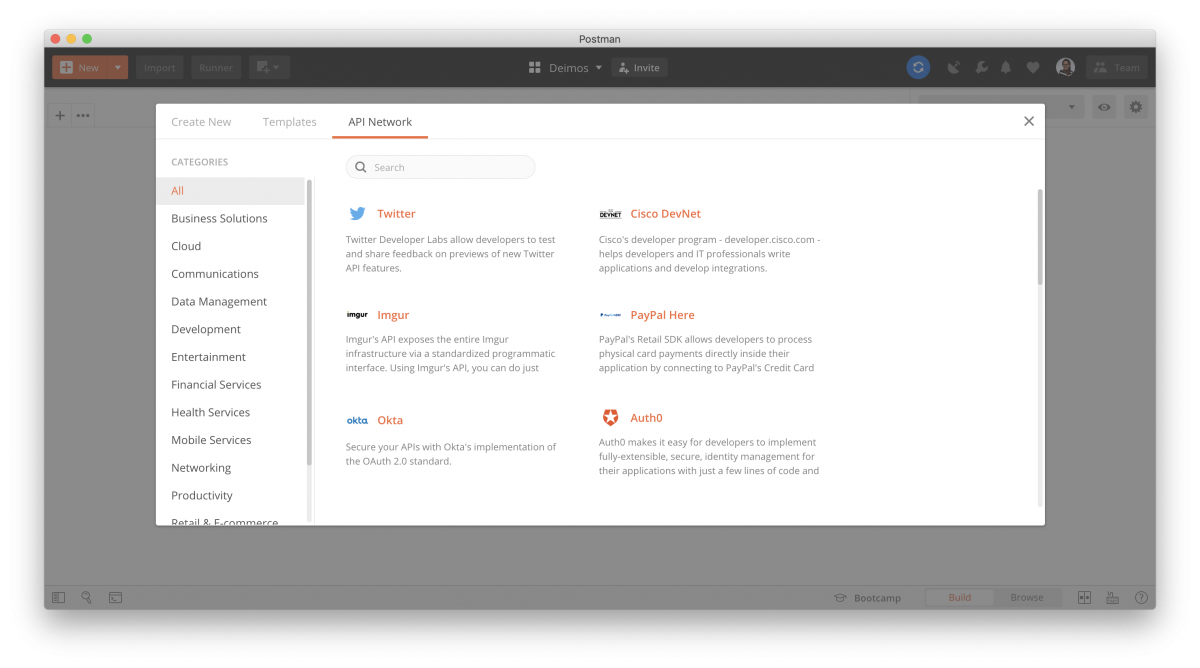Select the Cloud category
The width and height of the screenshot is (1200, 668).
point(231,246)
